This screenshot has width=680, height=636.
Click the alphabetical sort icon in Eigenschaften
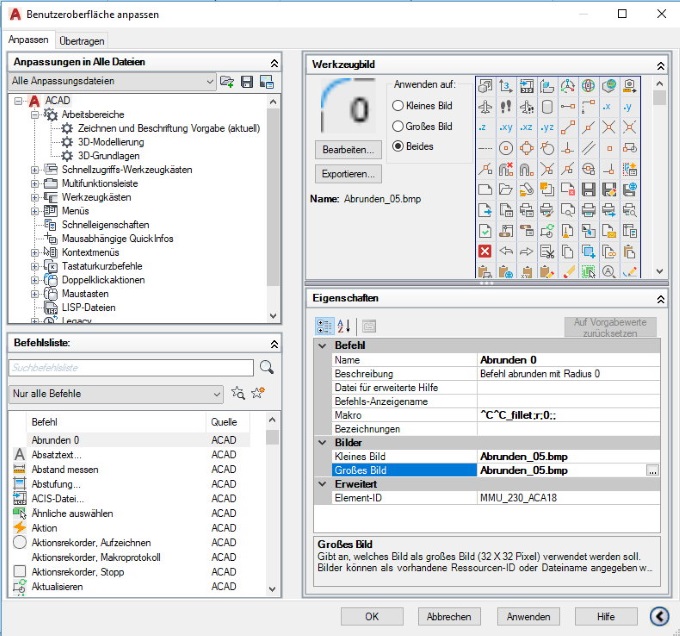(345, 325)
